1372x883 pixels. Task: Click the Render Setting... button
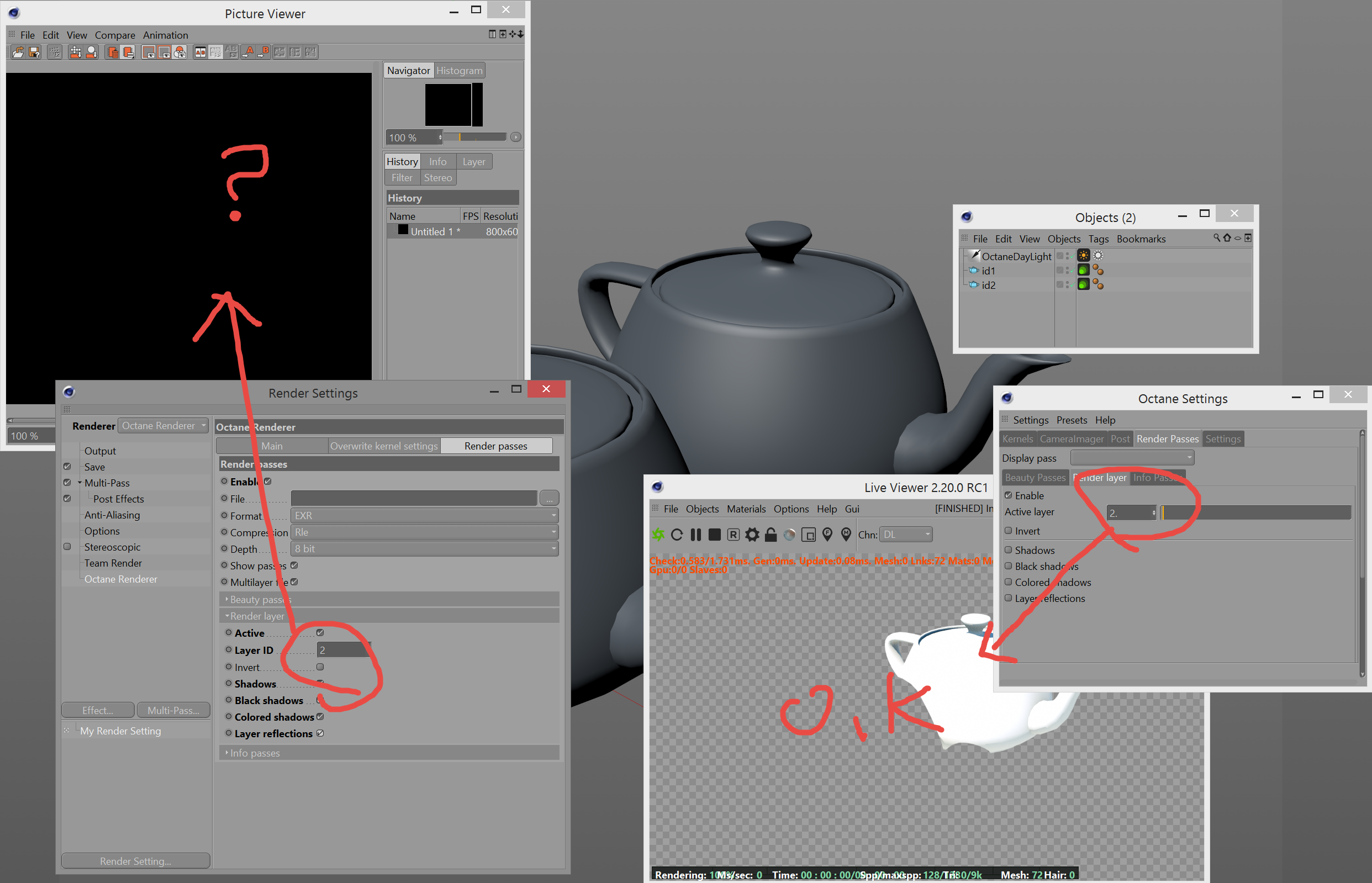coord(135,861)
